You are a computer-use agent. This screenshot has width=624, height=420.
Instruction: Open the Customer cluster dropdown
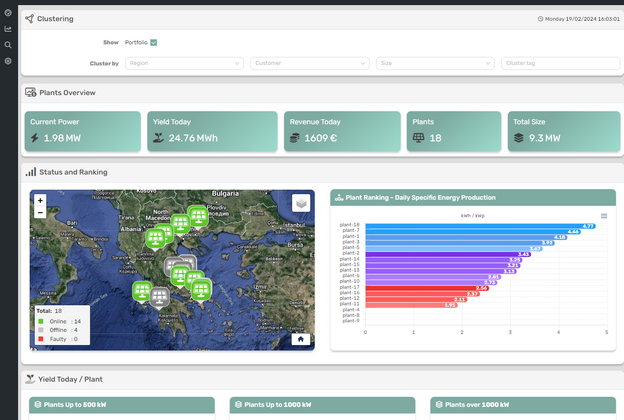point(309,63)
